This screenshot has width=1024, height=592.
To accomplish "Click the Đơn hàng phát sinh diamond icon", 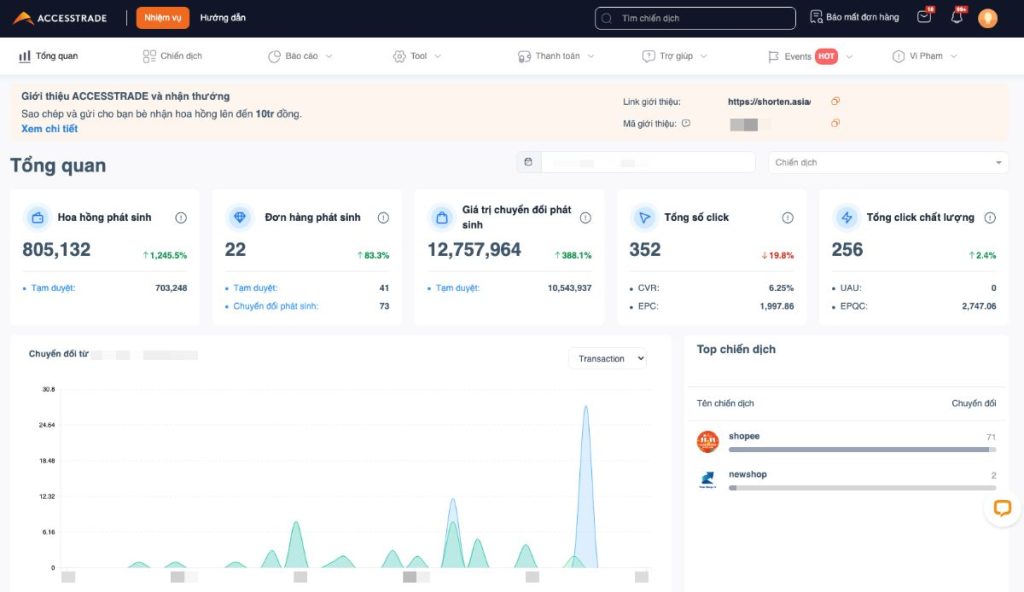I will pyautogui.click(x=240, y=218).
